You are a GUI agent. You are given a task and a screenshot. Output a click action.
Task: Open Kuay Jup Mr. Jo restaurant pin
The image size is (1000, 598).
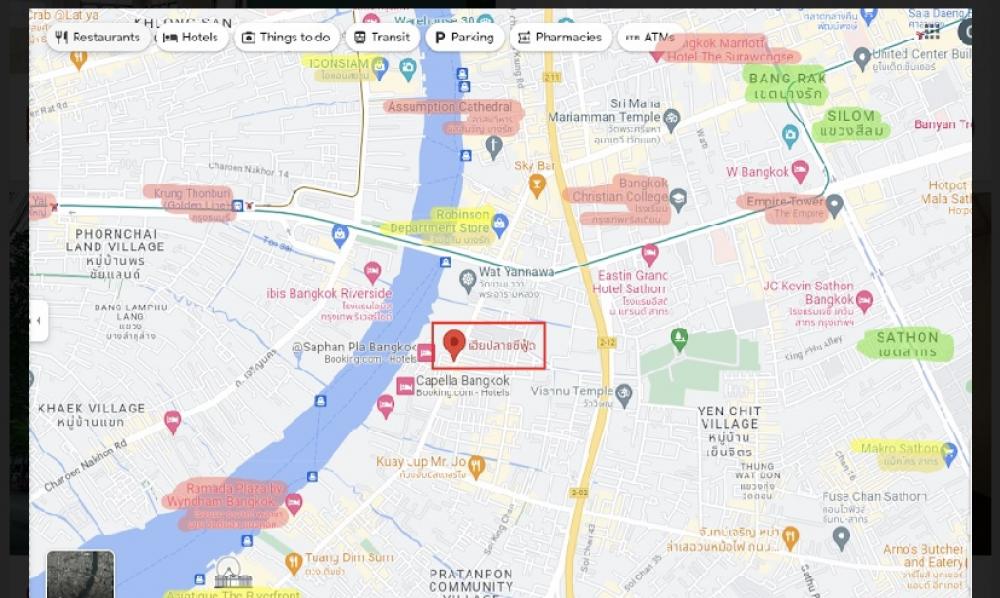pos(476,466)
